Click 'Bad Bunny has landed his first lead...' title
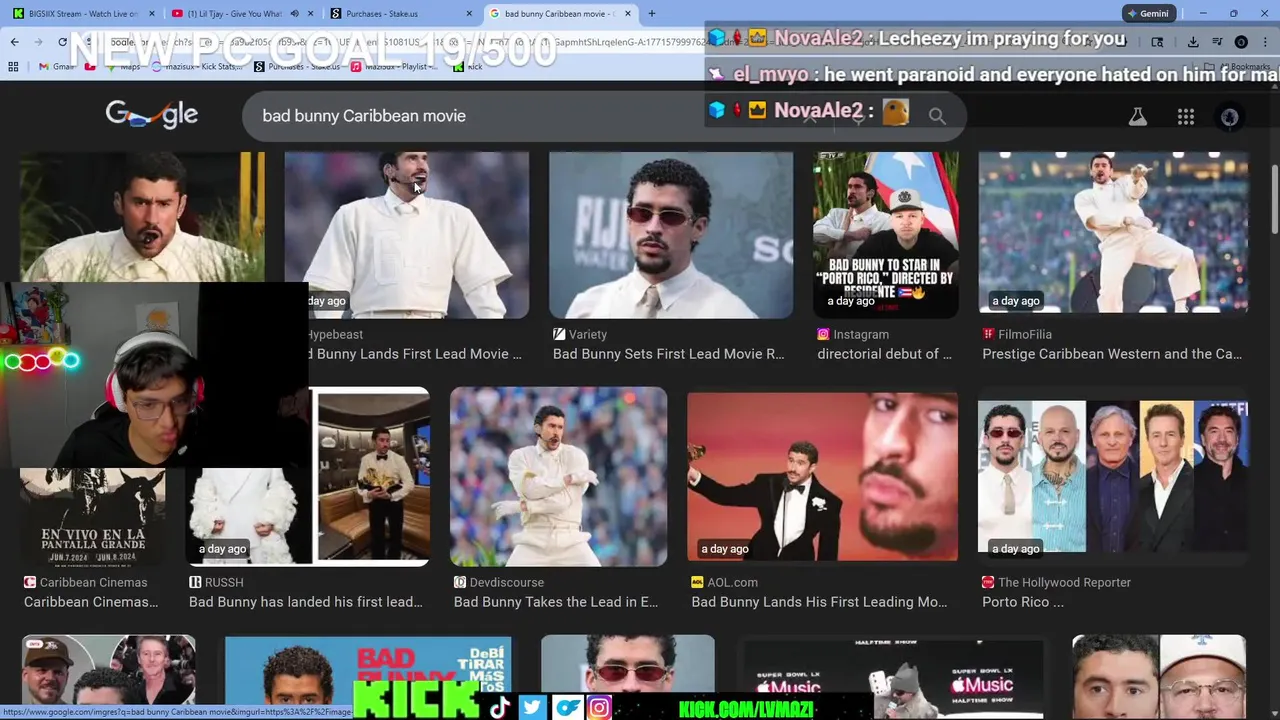Screen dimensions: 1280x720 pyautogui.click(x=306, y=602)
